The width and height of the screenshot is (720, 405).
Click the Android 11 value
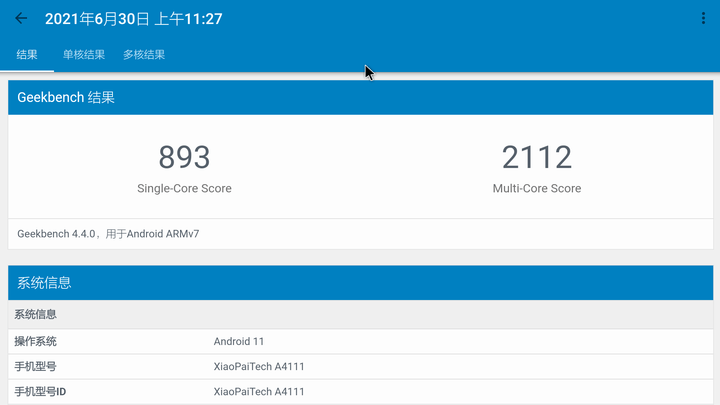(x=239, y=341)
